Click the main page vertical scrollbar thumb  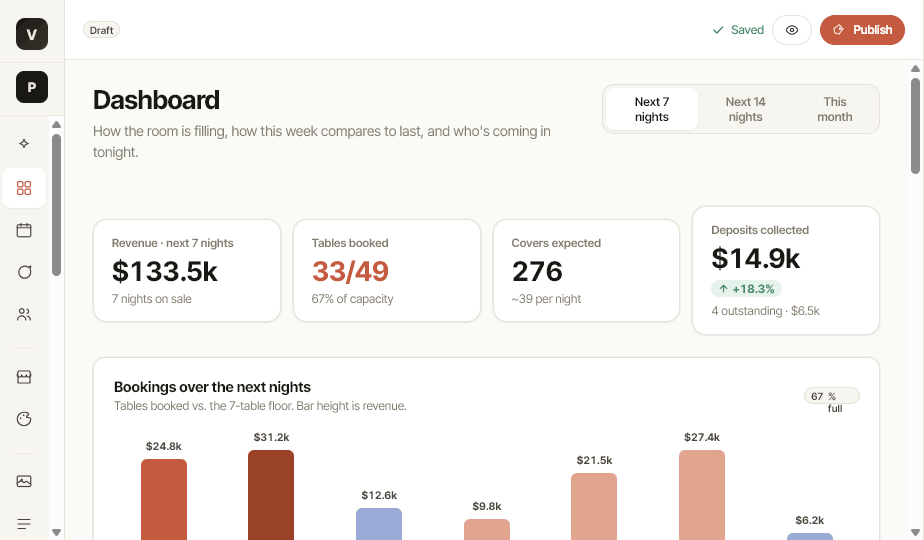coord(915,126)
